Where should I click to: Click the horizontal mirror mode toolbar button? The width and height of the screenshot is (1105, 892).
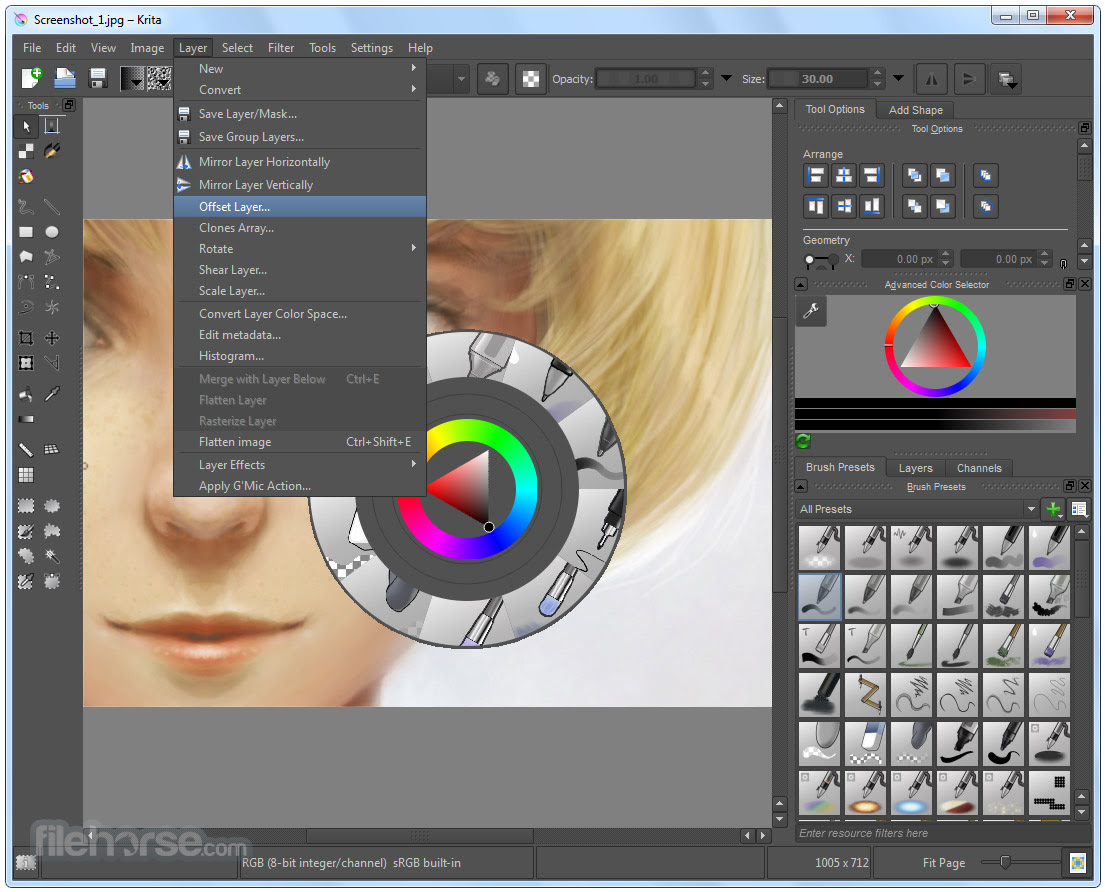(x=932, y=79)
